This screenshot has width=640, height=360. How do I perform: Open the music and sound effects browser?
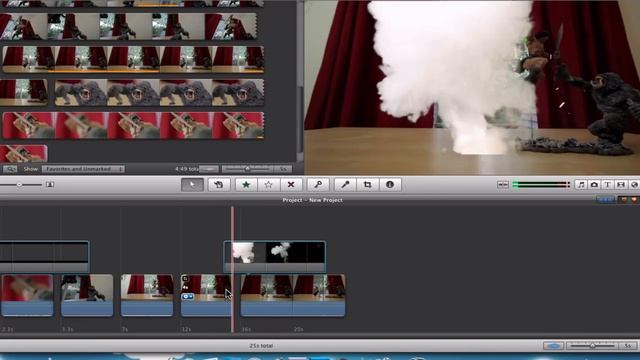(x=581, y=185)
